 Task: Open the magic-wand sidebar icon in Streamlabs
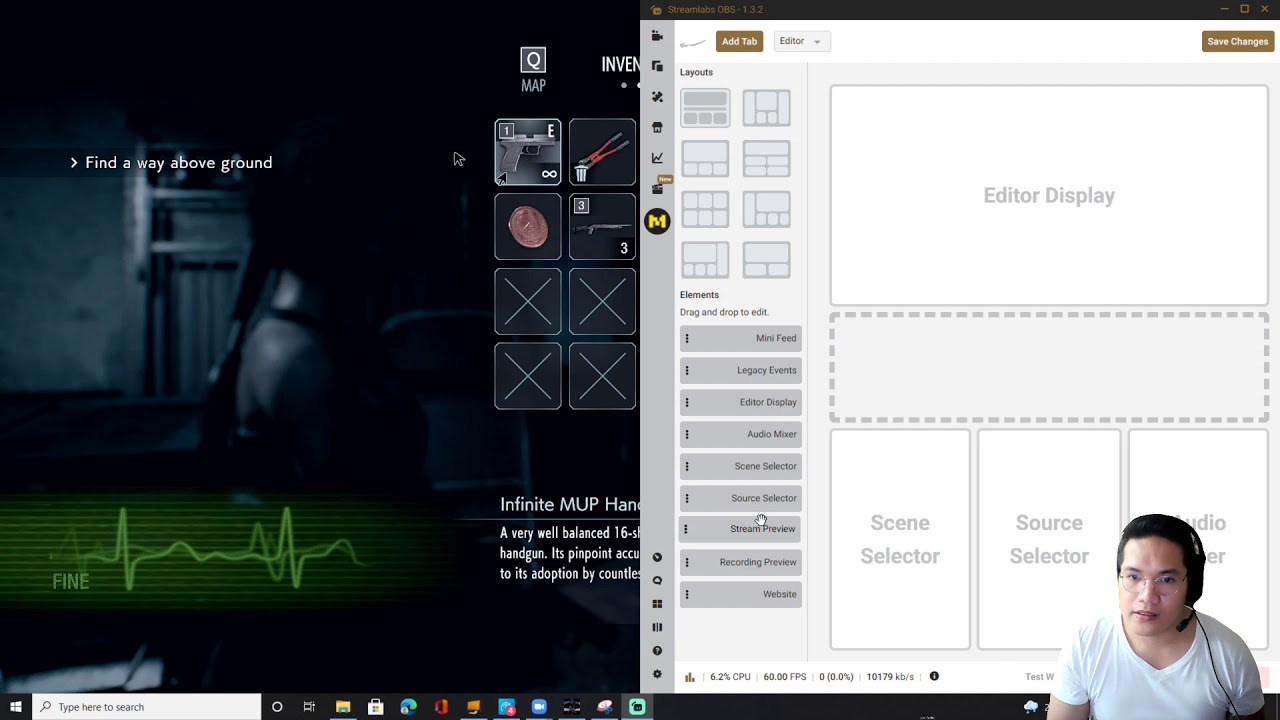(657, 97)
